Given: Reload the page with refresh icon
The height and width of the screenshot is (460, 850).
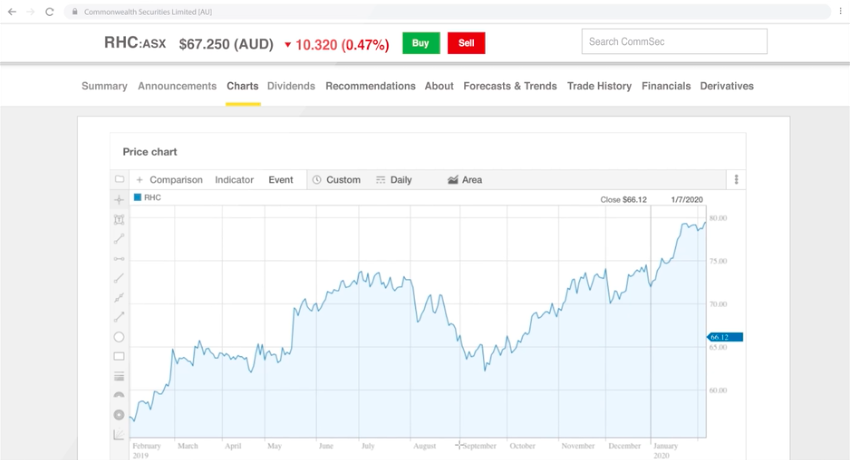Looking at the screenshot, I should (x=49, y=11).
